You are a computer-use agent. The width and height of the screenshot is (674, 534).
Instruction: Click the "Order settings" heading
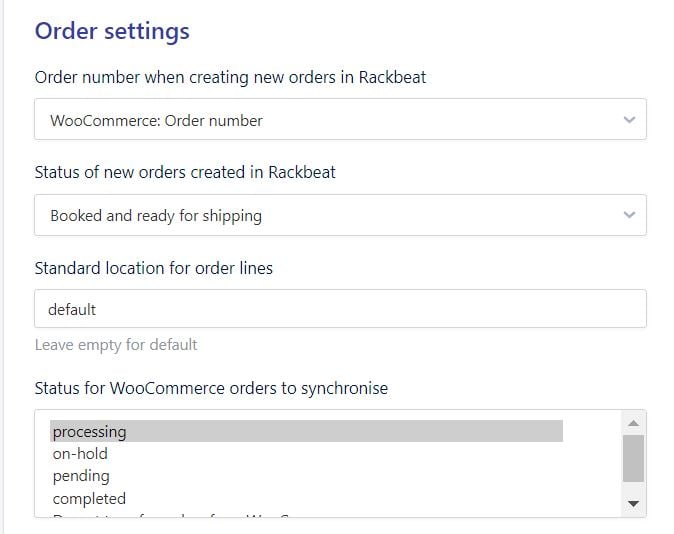point(112,31)
